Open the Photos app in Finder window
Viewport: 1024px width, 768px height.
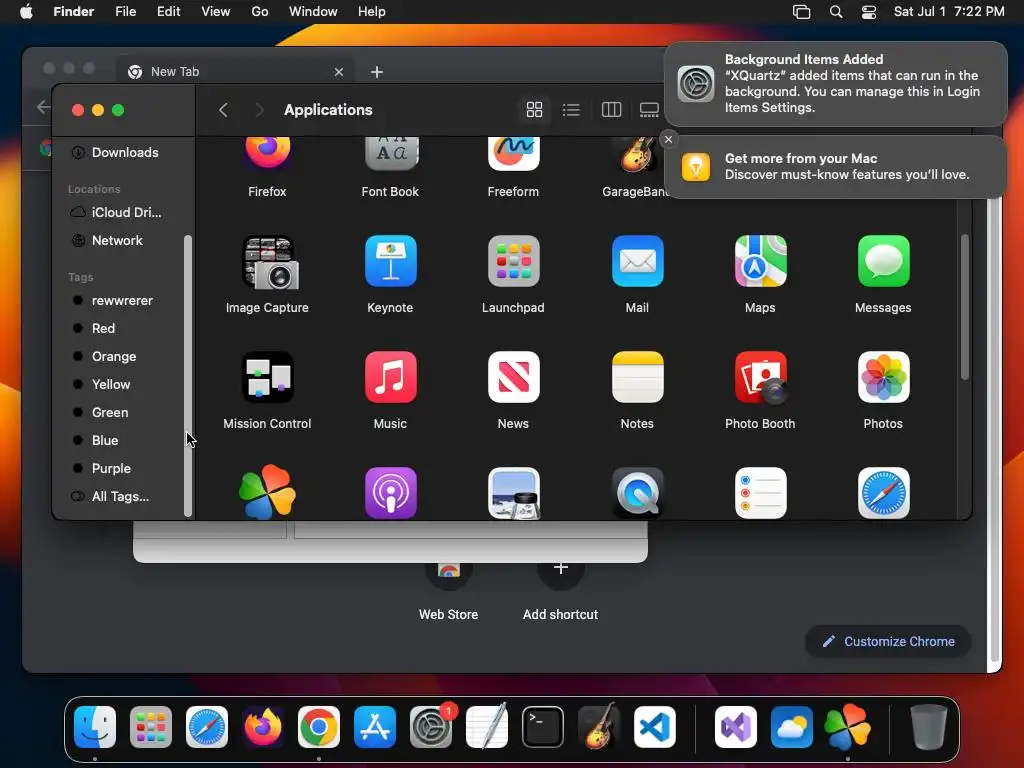[883, 377]
